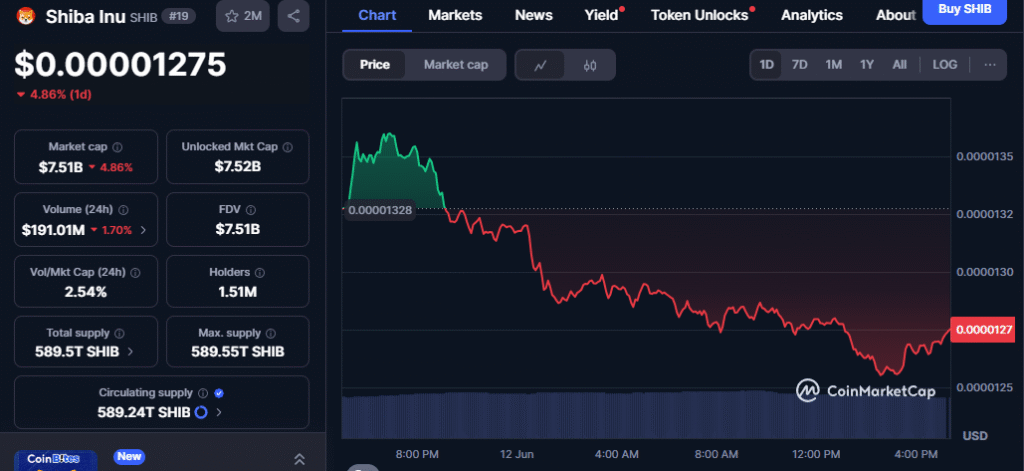Click the volume bars area of chart

pos(645,415)
